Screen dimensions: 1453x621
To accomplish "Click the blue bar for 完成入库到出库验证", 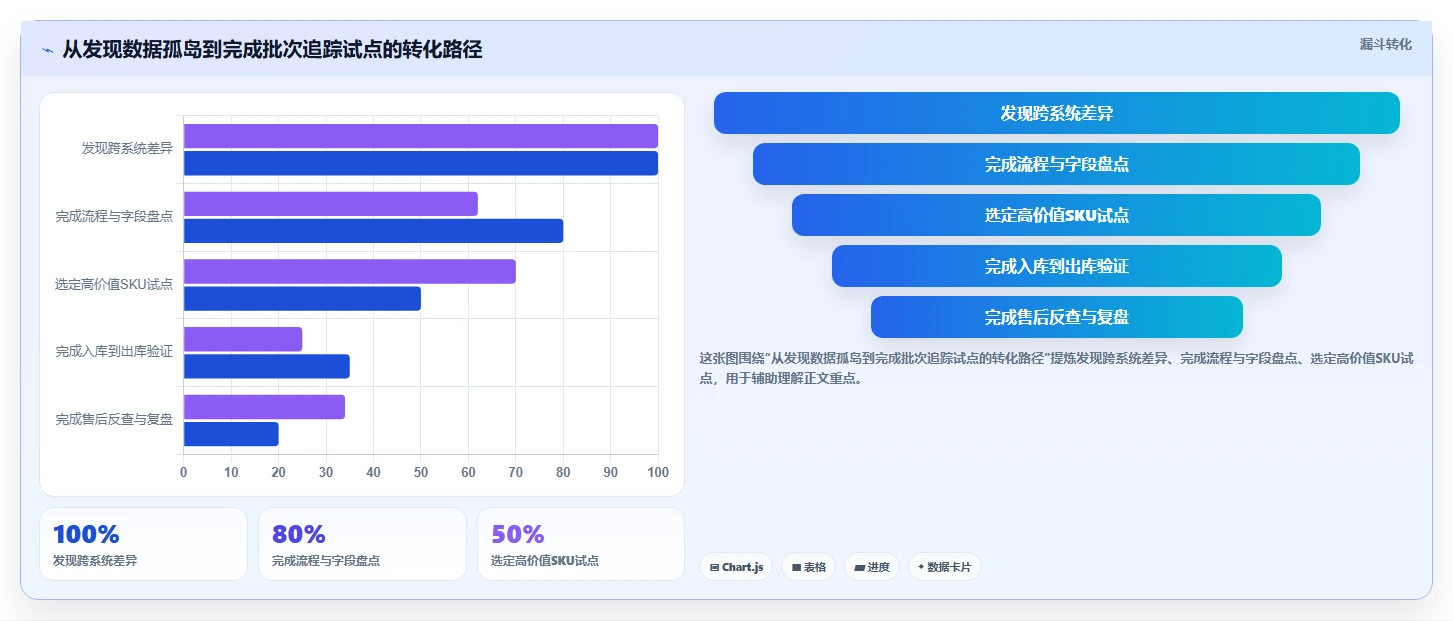I will 267,366.
